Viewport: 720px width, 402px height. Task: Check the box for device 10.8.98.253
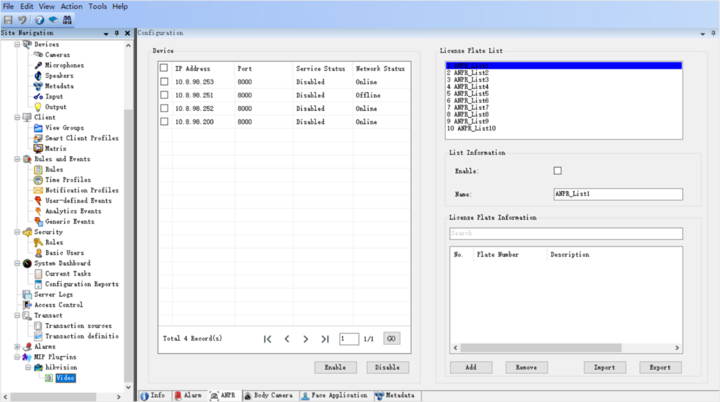click(x=164, y=81)
